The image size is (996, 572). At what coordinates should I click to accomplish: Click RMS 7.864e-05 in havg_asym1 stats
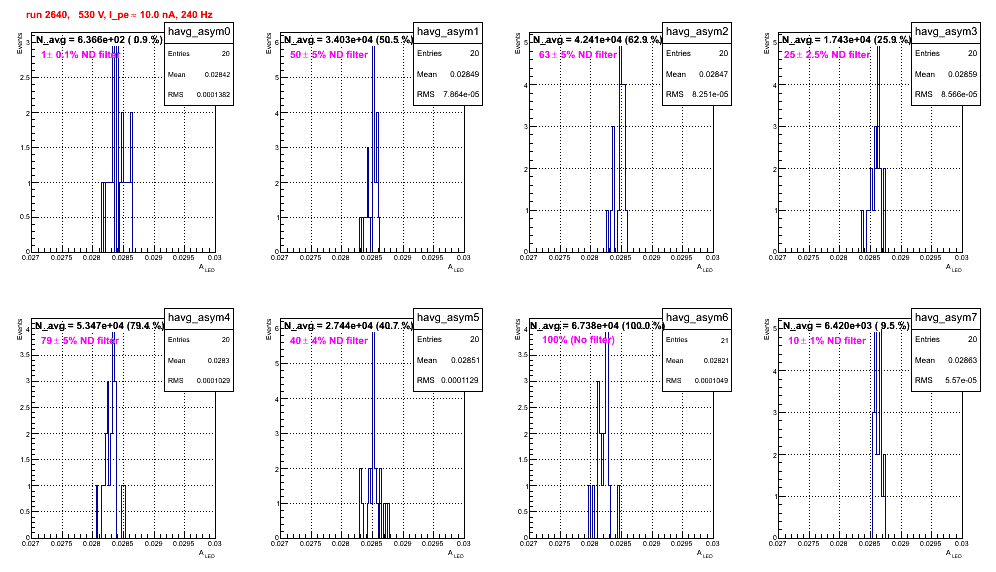tap(448, 94)
